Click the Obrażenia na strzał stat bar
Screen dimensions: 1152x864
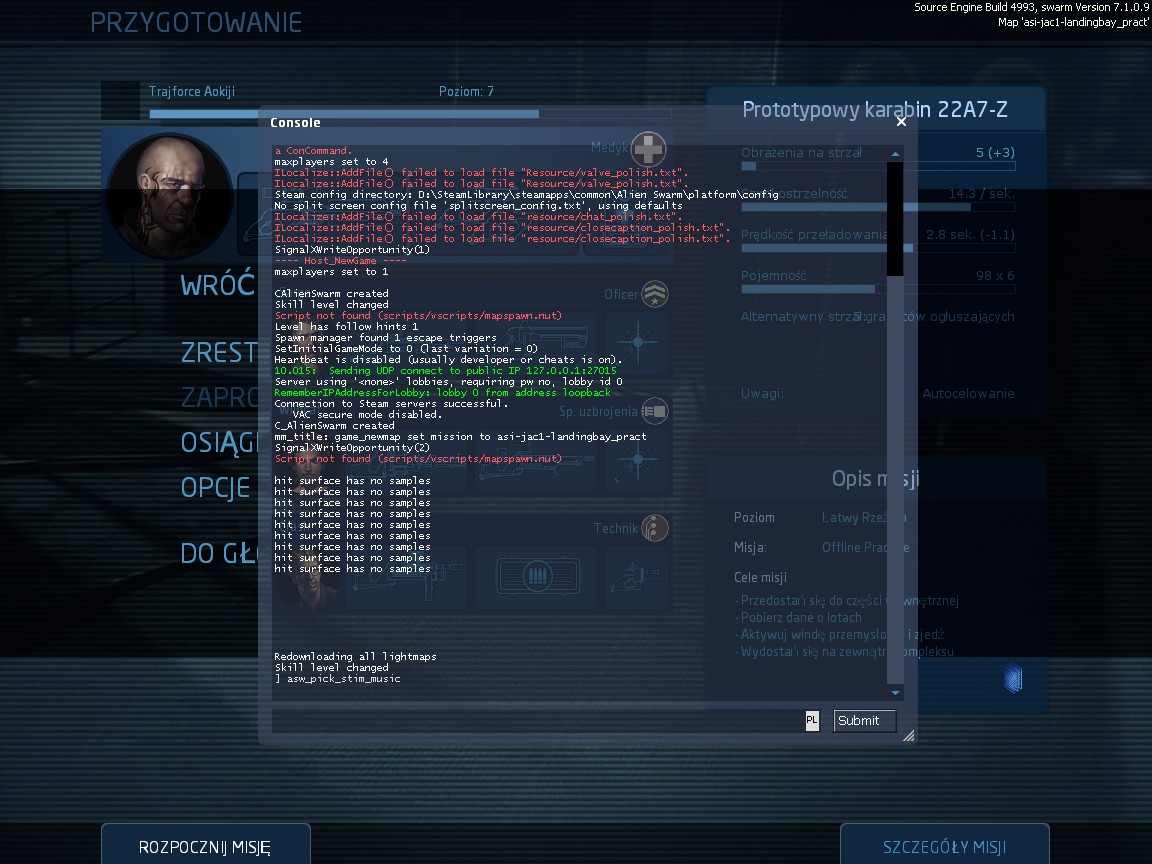pos(878,166)
